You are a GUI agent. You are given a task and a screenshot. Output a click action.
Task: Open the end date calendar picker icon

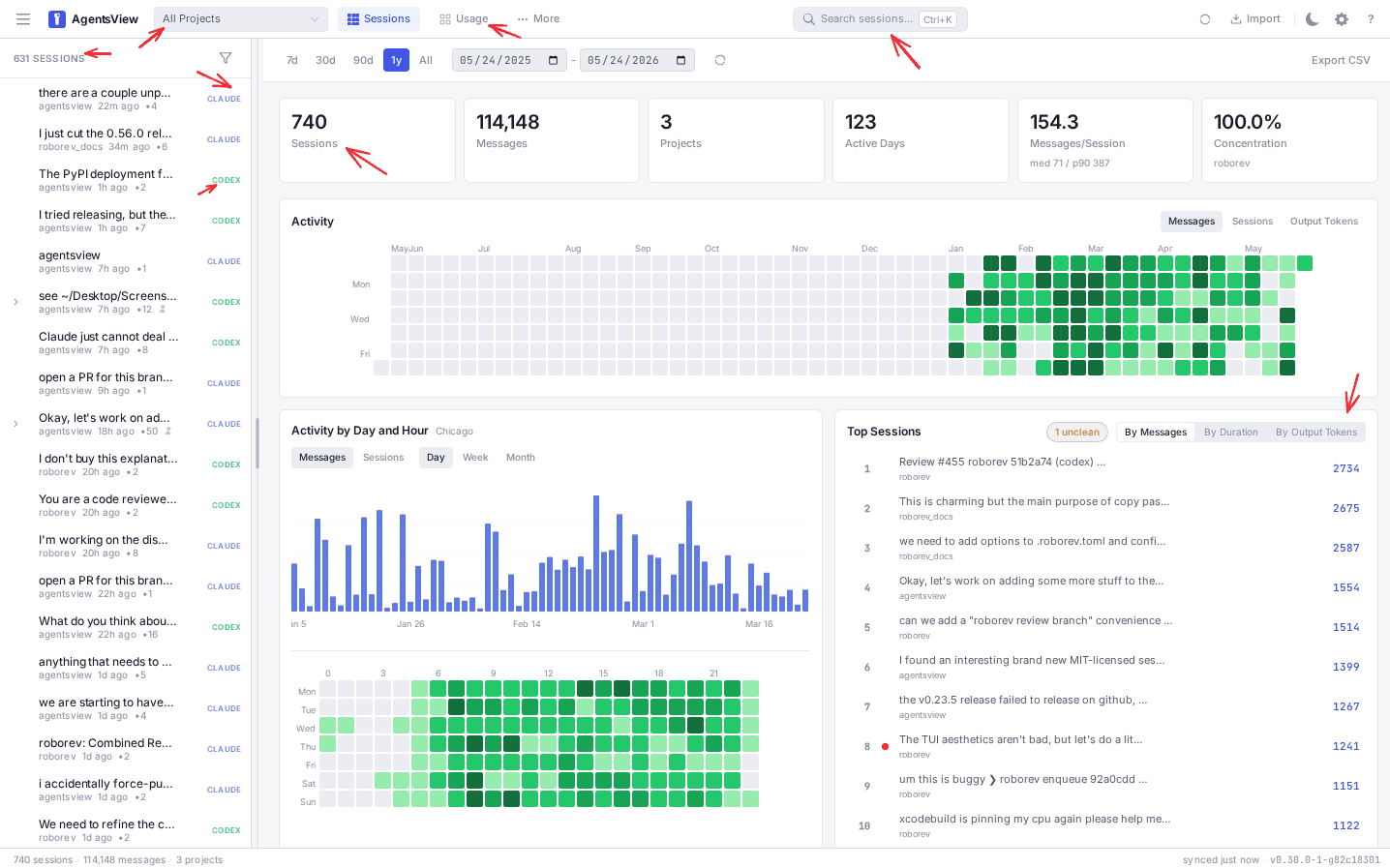coord(681,60)
